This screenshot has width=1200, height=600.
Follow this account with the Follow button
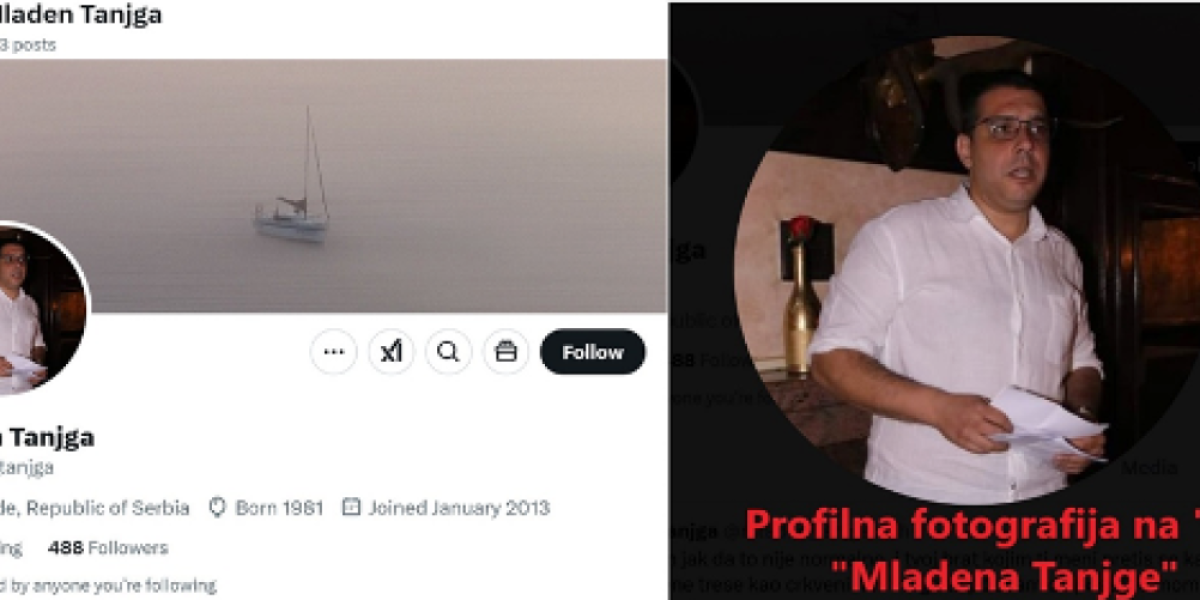point(593,352)
